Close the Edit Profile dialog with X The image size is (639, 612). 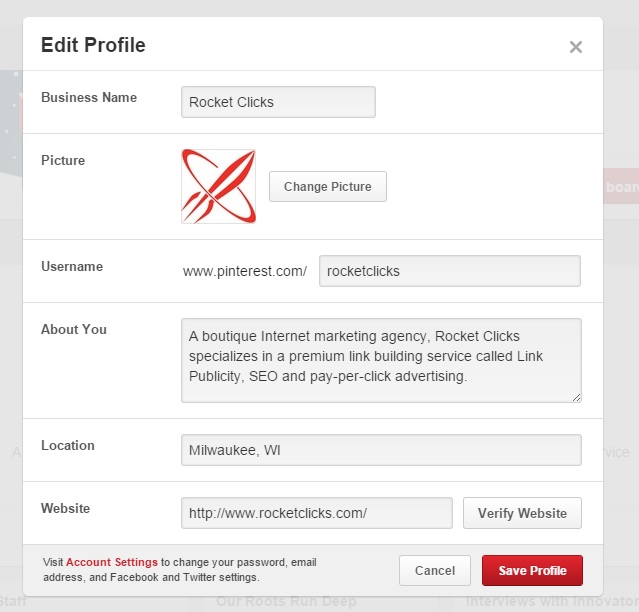click(575, 47)
